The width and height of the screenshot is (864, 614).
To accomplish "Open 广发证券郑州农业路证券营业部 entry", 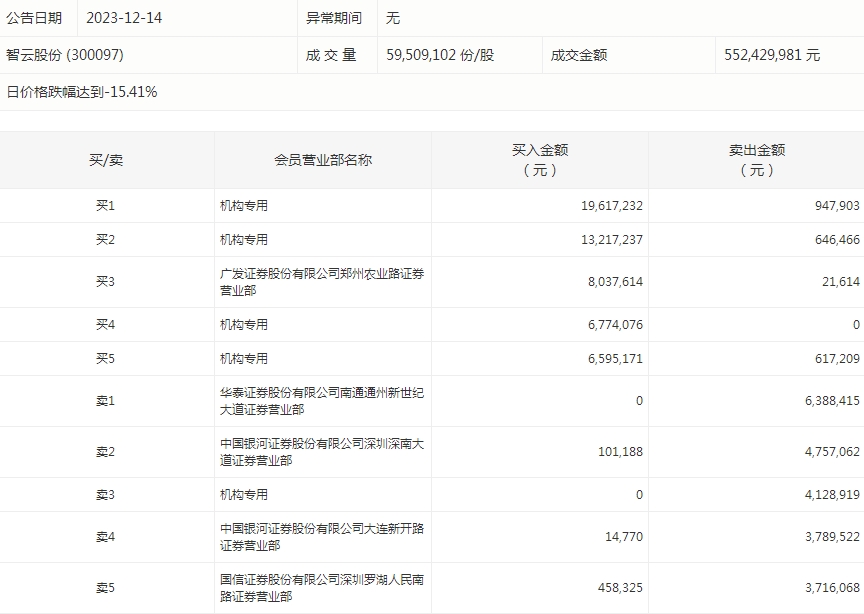I will [322, 281].
